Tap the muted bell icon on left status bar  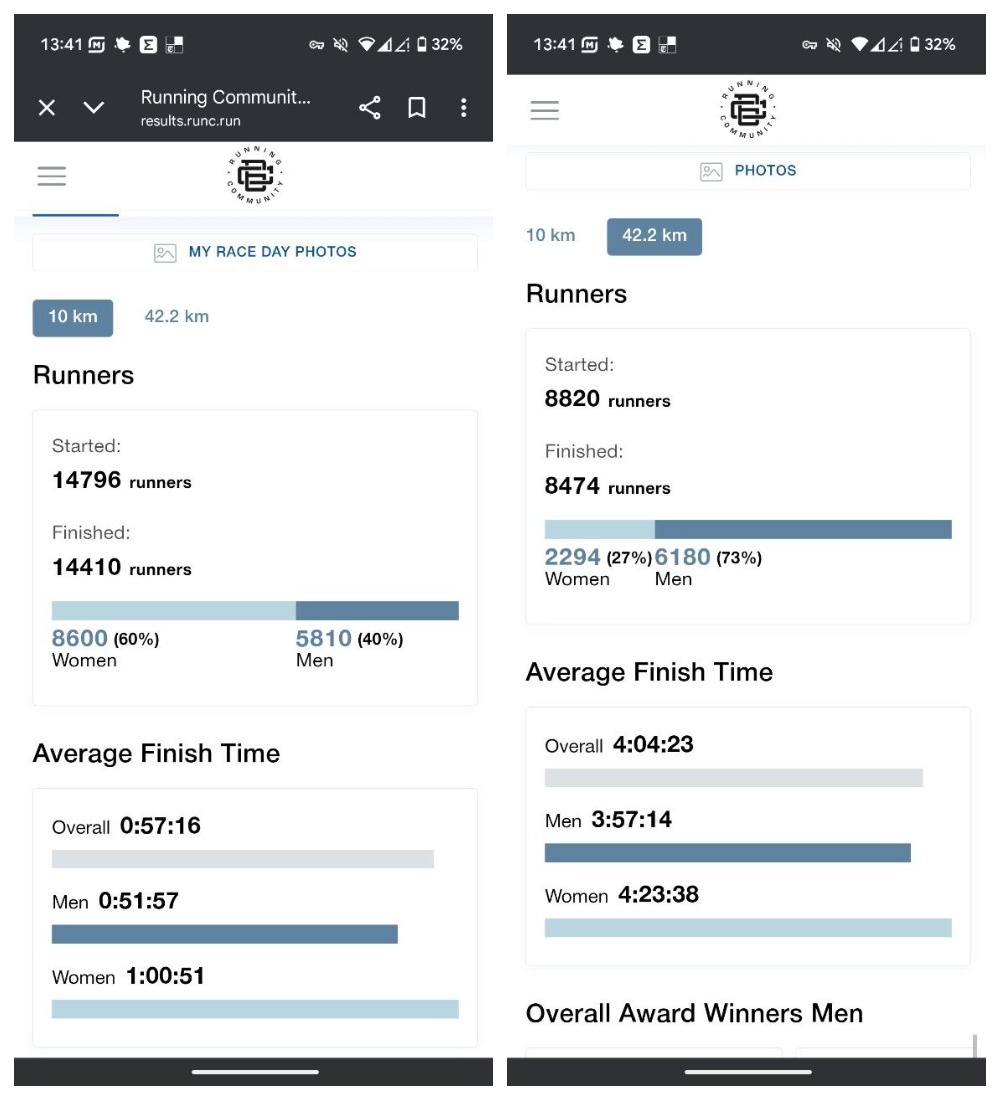click(x=340, y=45)
